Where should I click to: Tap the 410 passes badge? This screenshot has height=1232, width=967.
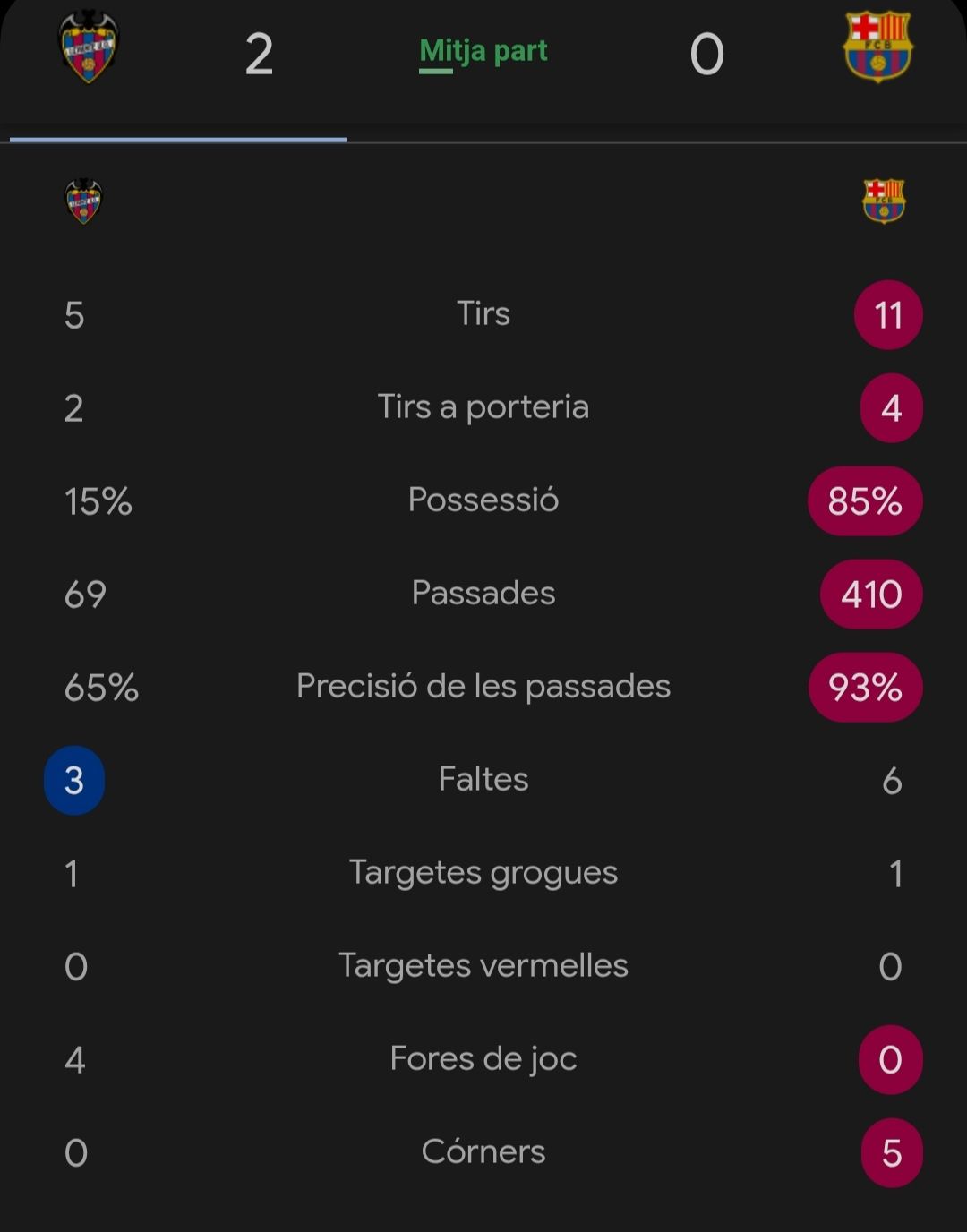pyautogui.click(x=871, y=595)
